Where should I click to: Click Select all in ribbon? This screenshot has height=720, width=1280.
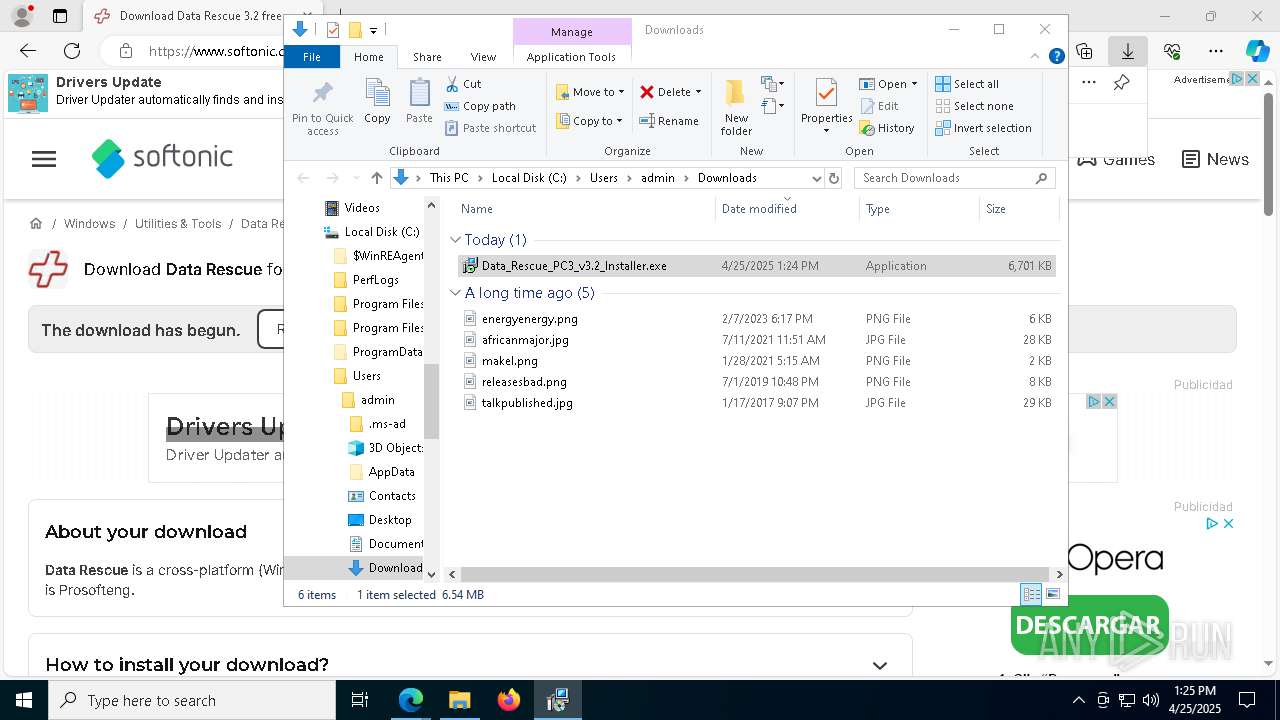point(966,84)
